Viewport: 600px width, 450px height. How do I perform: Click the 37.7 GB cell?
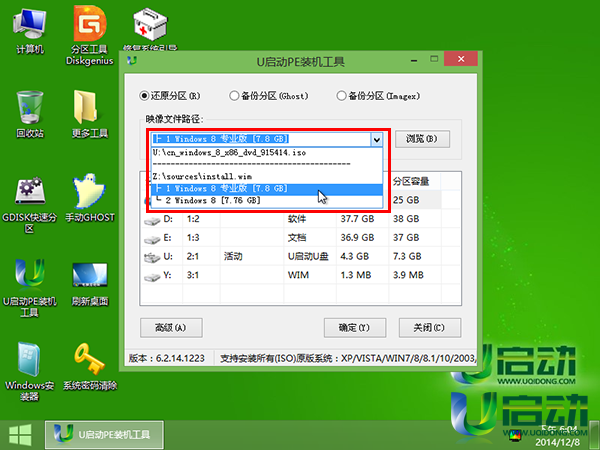(x=362, y=219)
